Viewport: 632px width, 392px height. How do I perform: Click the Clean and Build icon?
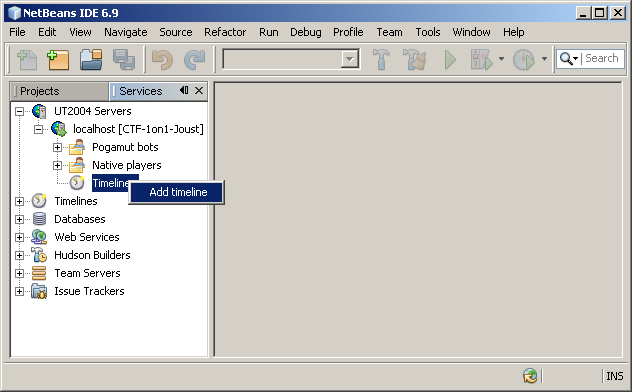(415, 60)
